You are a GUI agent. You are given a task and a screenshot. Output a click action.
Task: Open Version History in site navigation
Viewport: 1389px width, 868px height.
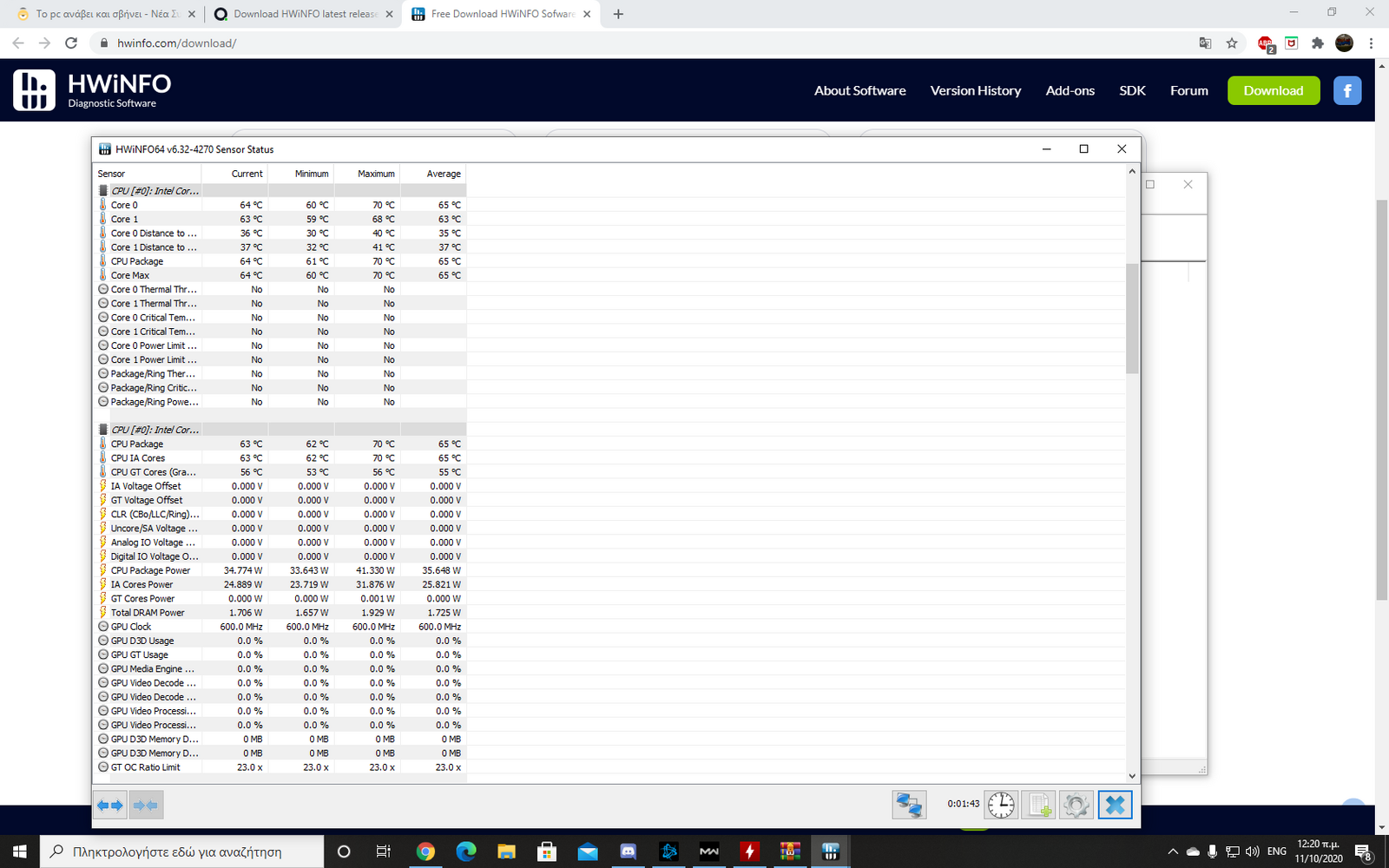(x=976, y=90)
